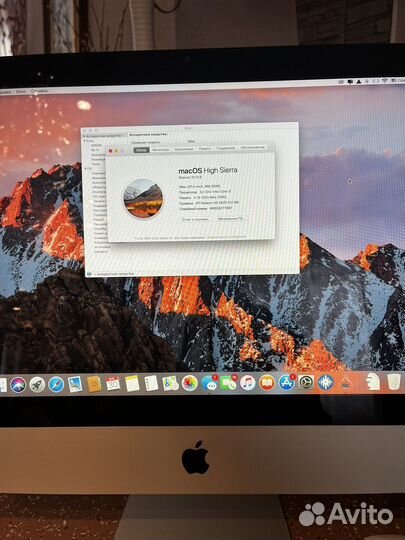Image resolution: width=405 pixels, height=540 pixels.
Task: Open the Окно menu in menu bar
Action: [21, 92]
